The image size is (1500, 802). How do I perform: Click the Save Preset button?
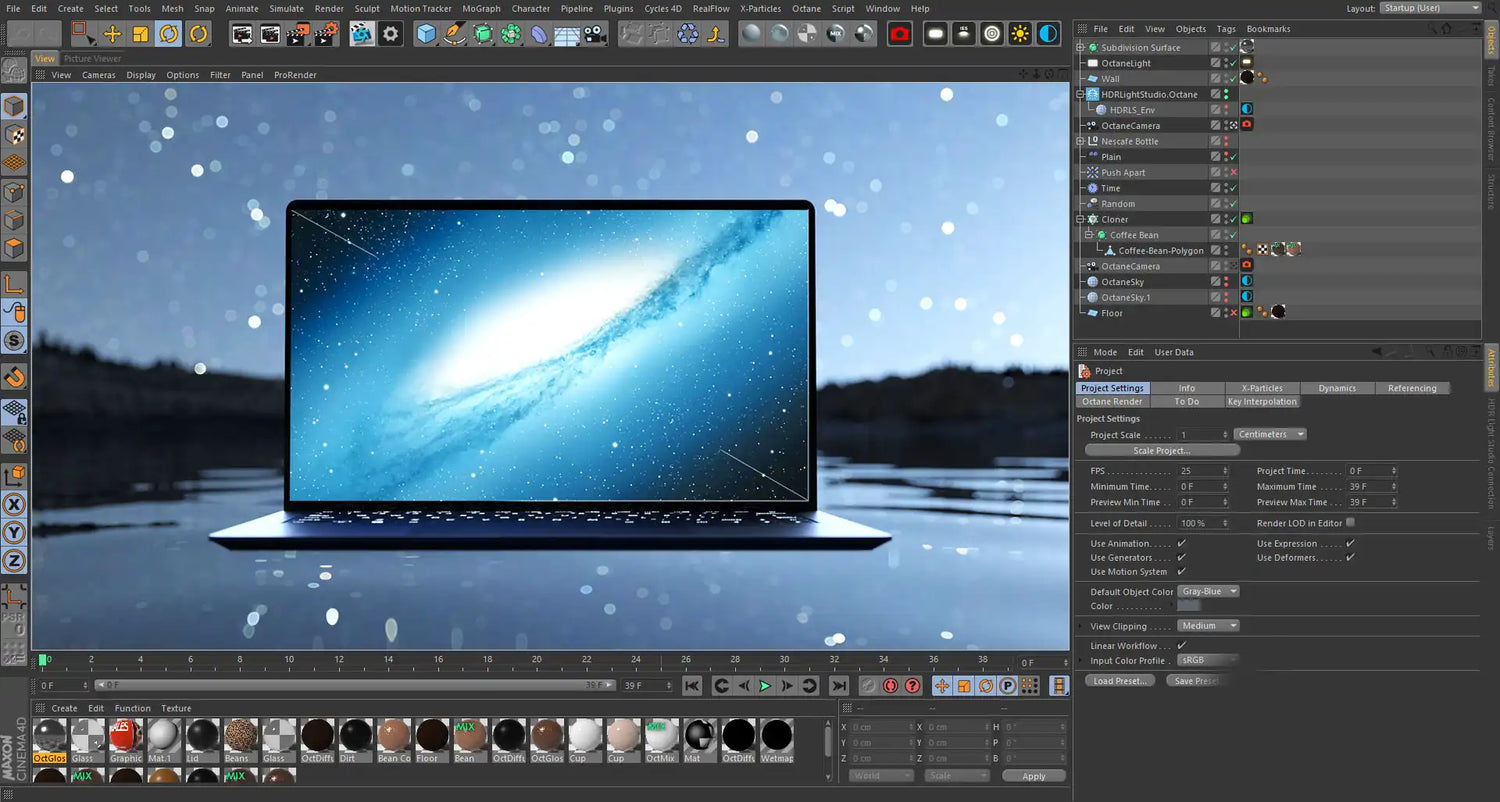pyautogui.click(x=1197, y=681)
